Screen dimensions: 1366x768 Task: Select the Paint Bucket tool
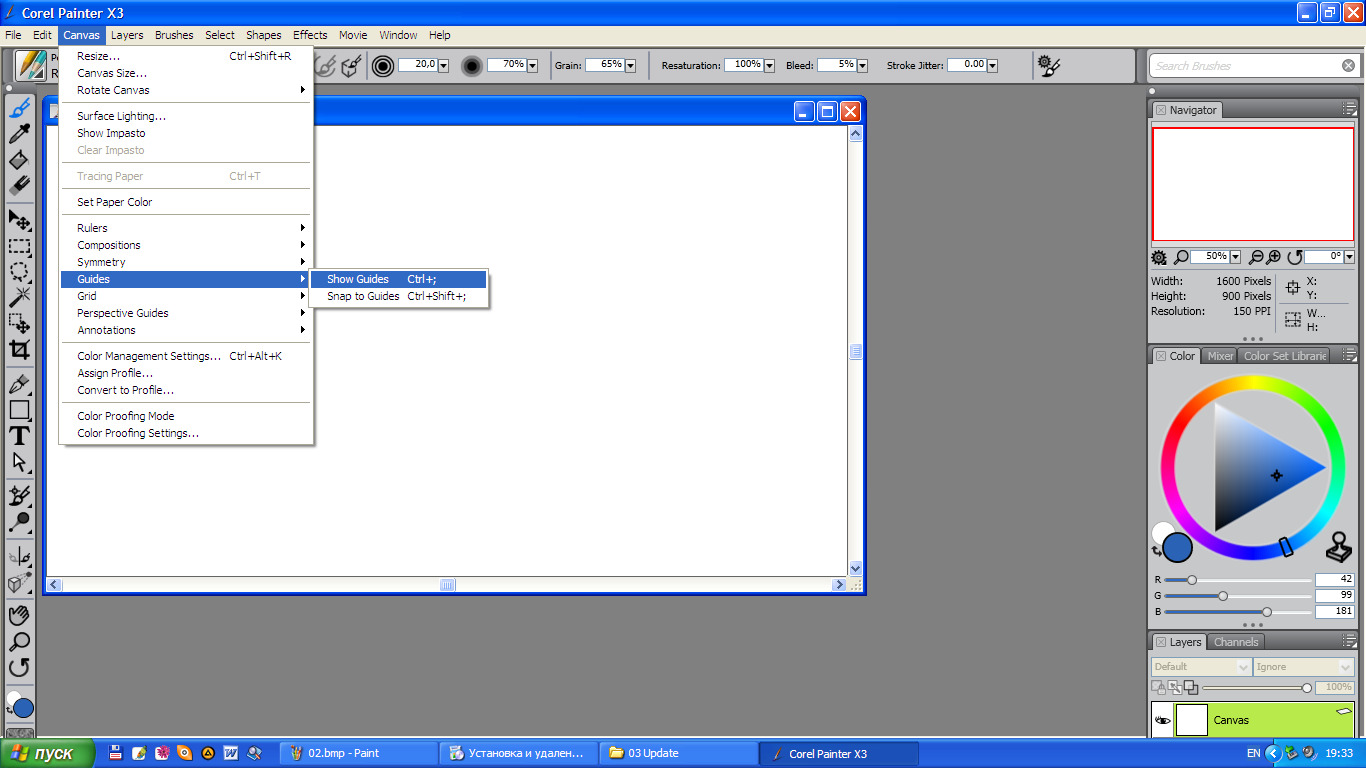[x=19, y=160]
